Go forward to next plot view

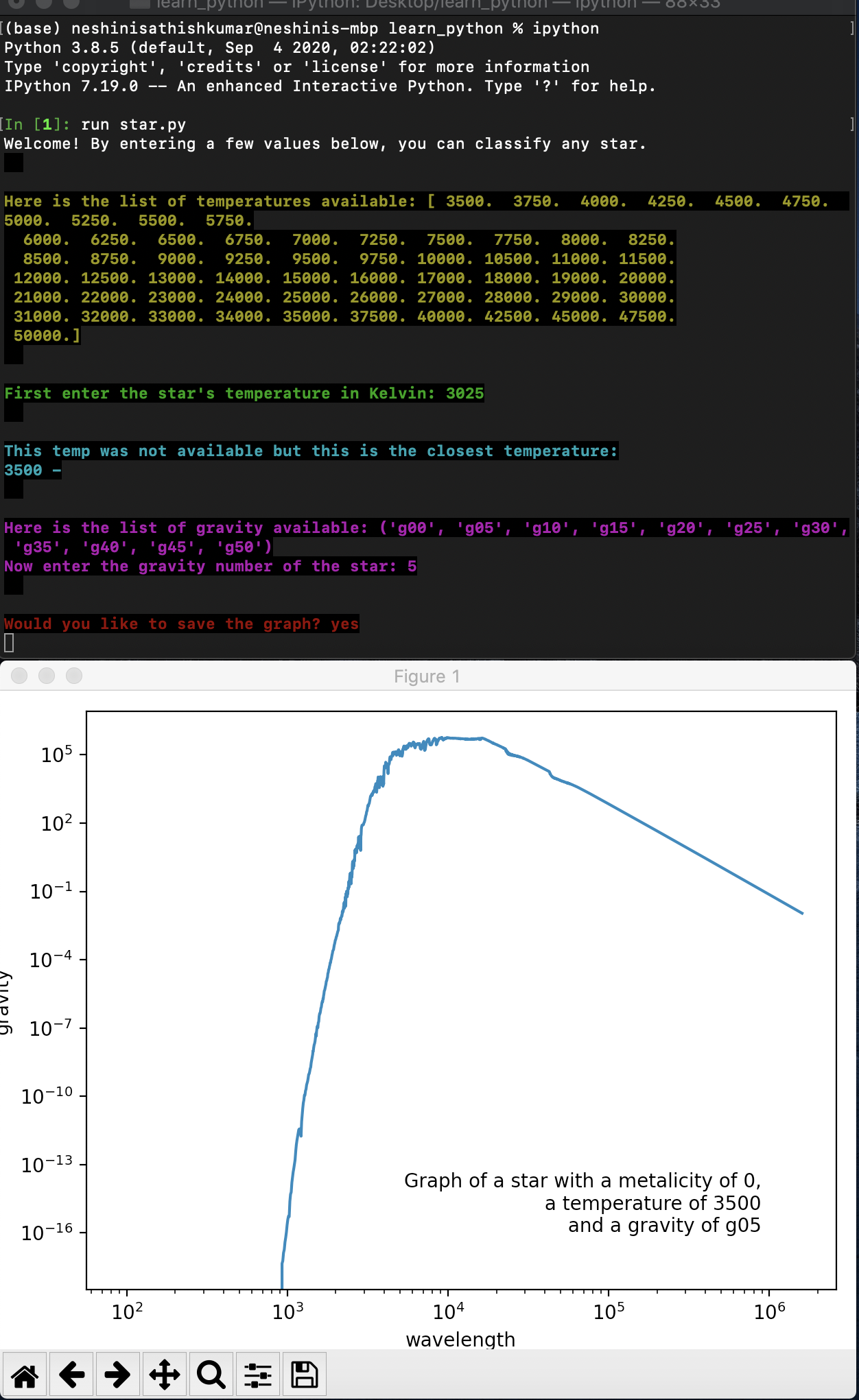point(118,1375)
